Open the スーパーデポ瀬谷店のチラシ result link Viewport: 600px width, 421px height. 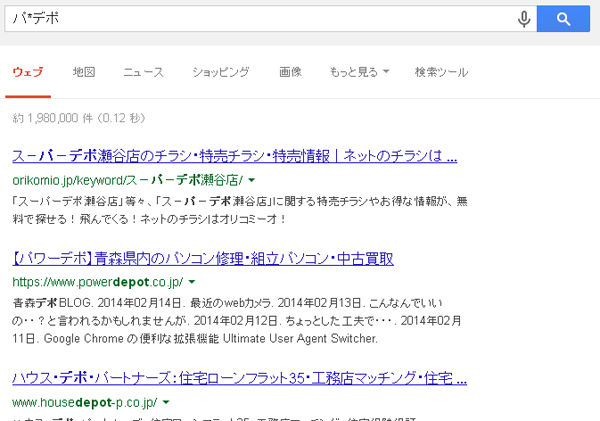point(235,156)
